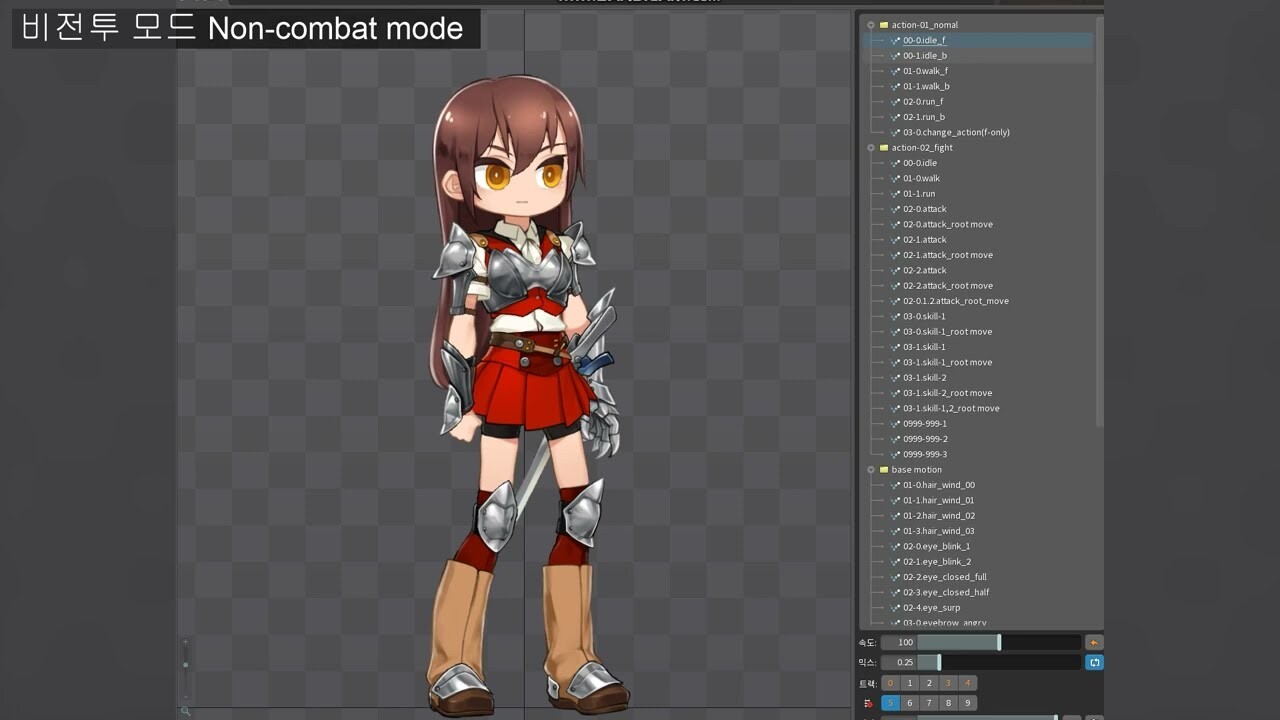Click the magnifier icon at viewport bottom-left
The height and width of the screenshot is (720, 1280).
186,711
